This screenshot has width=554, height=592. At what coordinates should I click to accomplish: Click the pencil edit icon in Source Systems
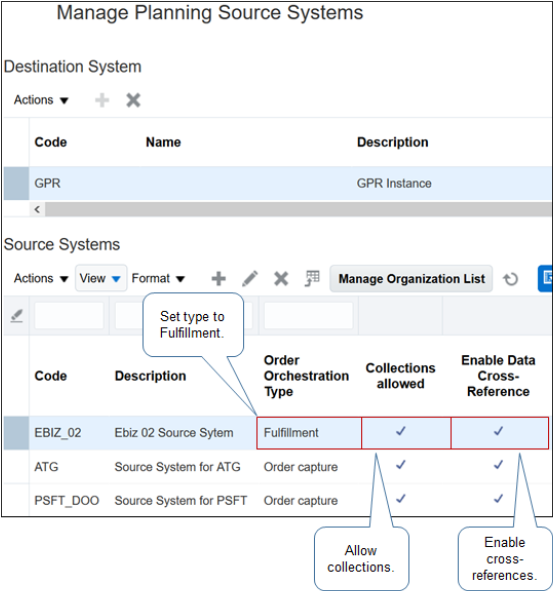[250, 279]
